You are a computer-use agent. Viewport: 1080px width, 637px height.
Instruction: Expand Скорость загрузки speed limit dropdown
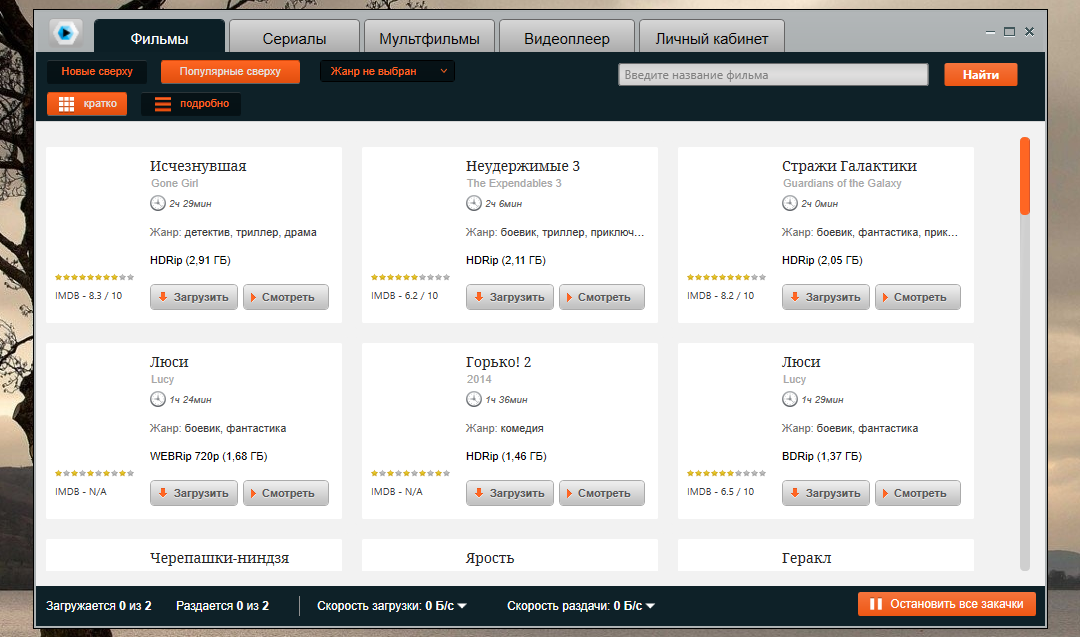point(462,606)
